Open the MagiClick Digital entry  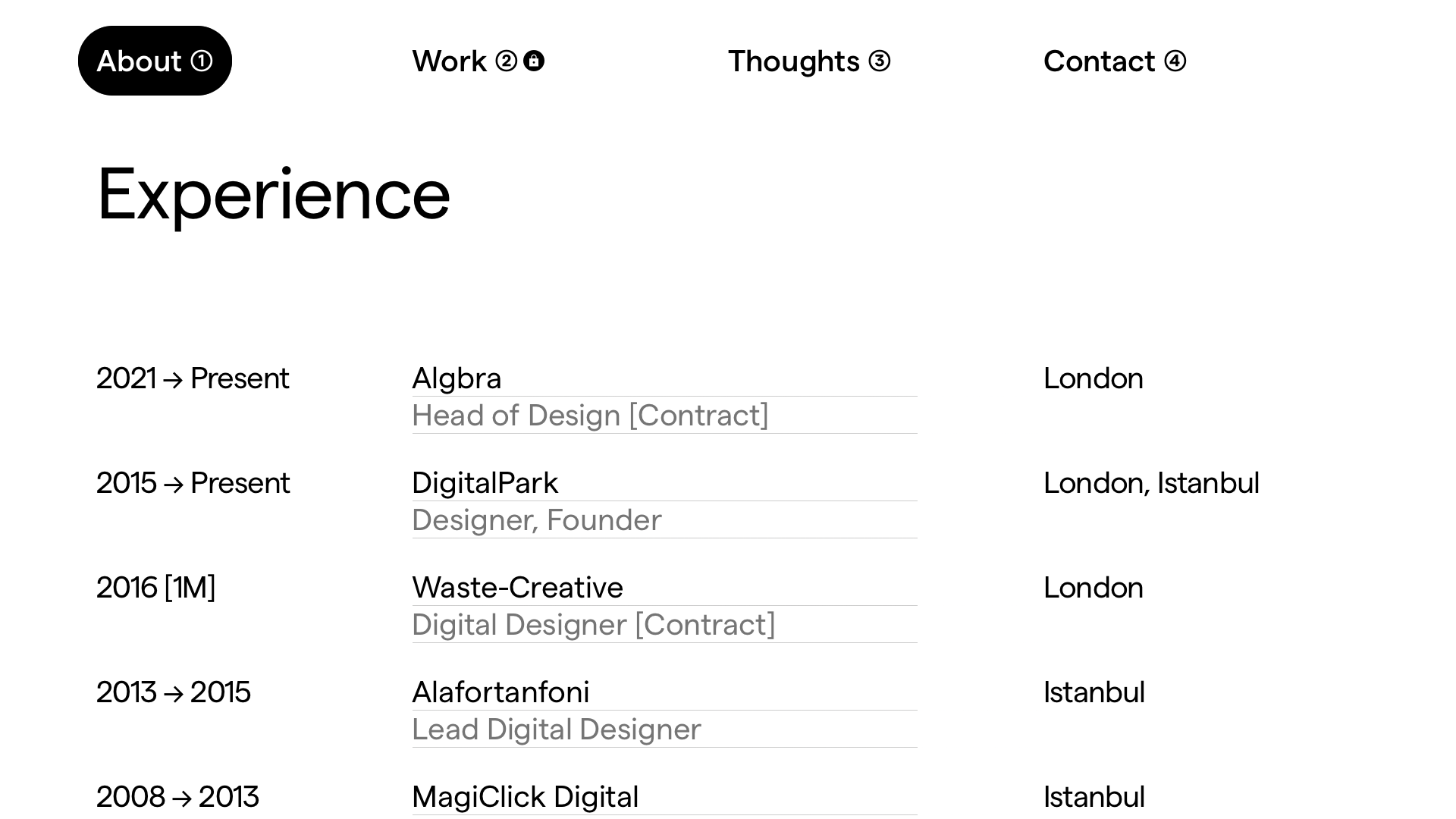[x=525, y=796]
